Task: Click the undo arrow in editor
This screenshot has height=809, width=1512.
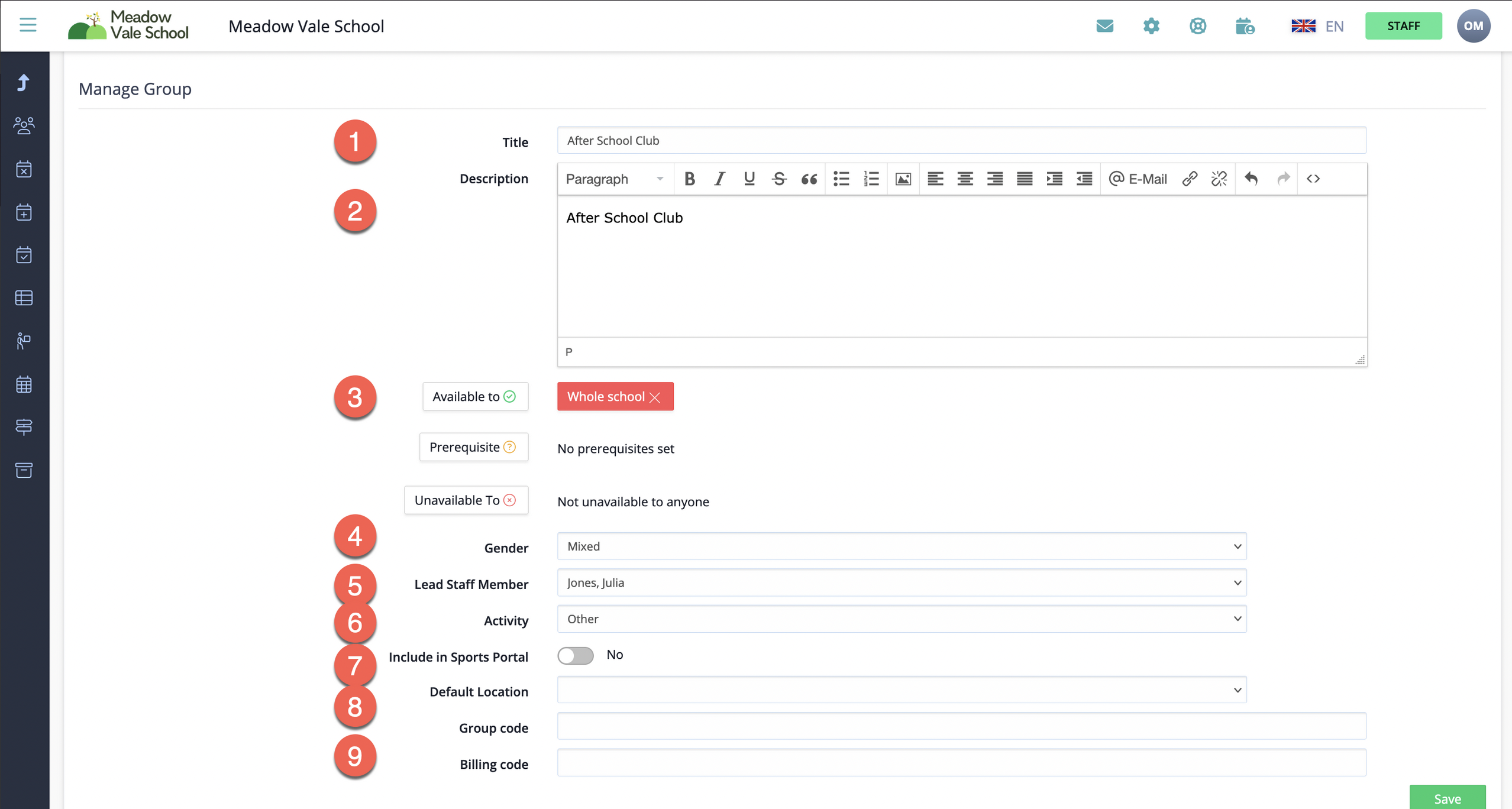Action: click(x=1251, y=179)
